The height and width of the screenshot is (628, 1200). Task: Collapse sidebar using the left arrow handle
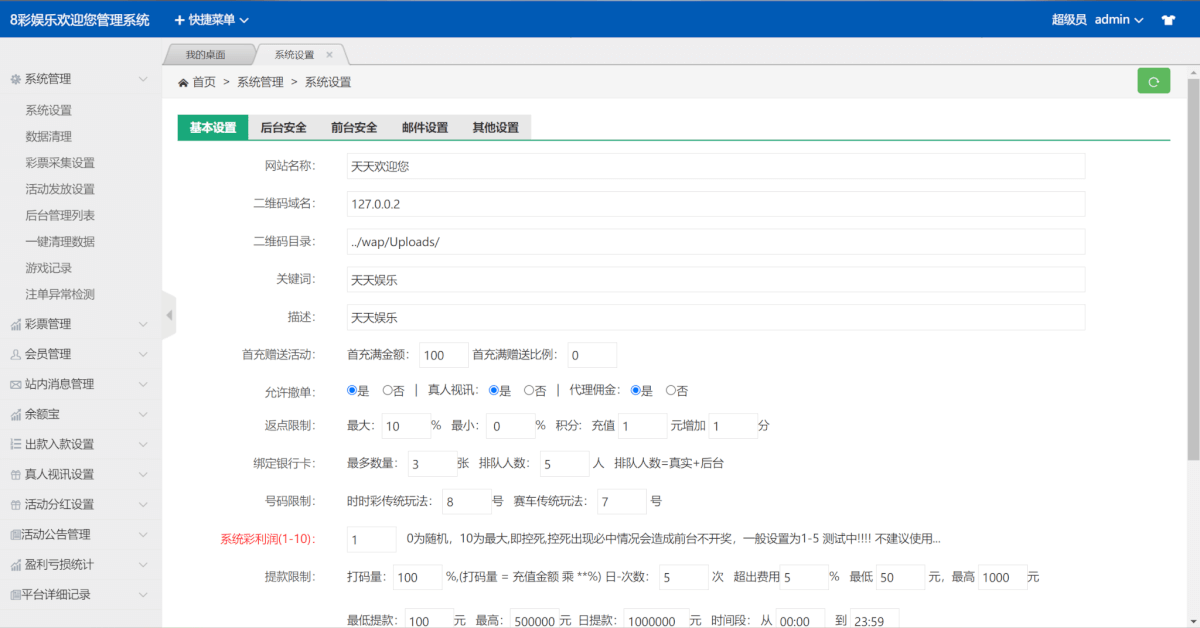[169, 315]
